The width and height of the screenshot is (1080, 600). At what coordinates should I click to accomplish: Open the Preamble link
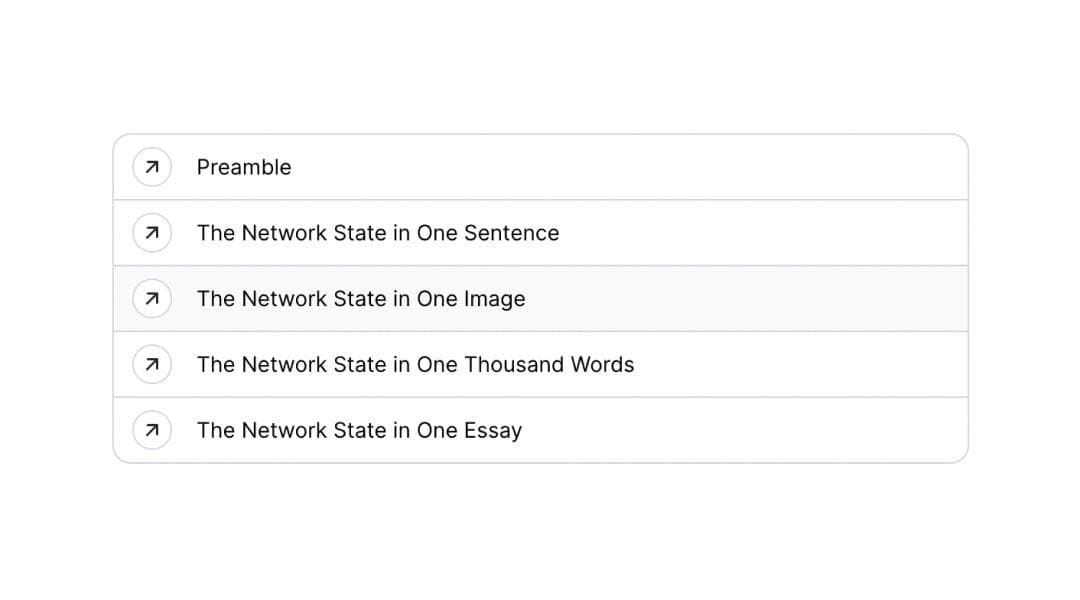(x=244, y=167)
